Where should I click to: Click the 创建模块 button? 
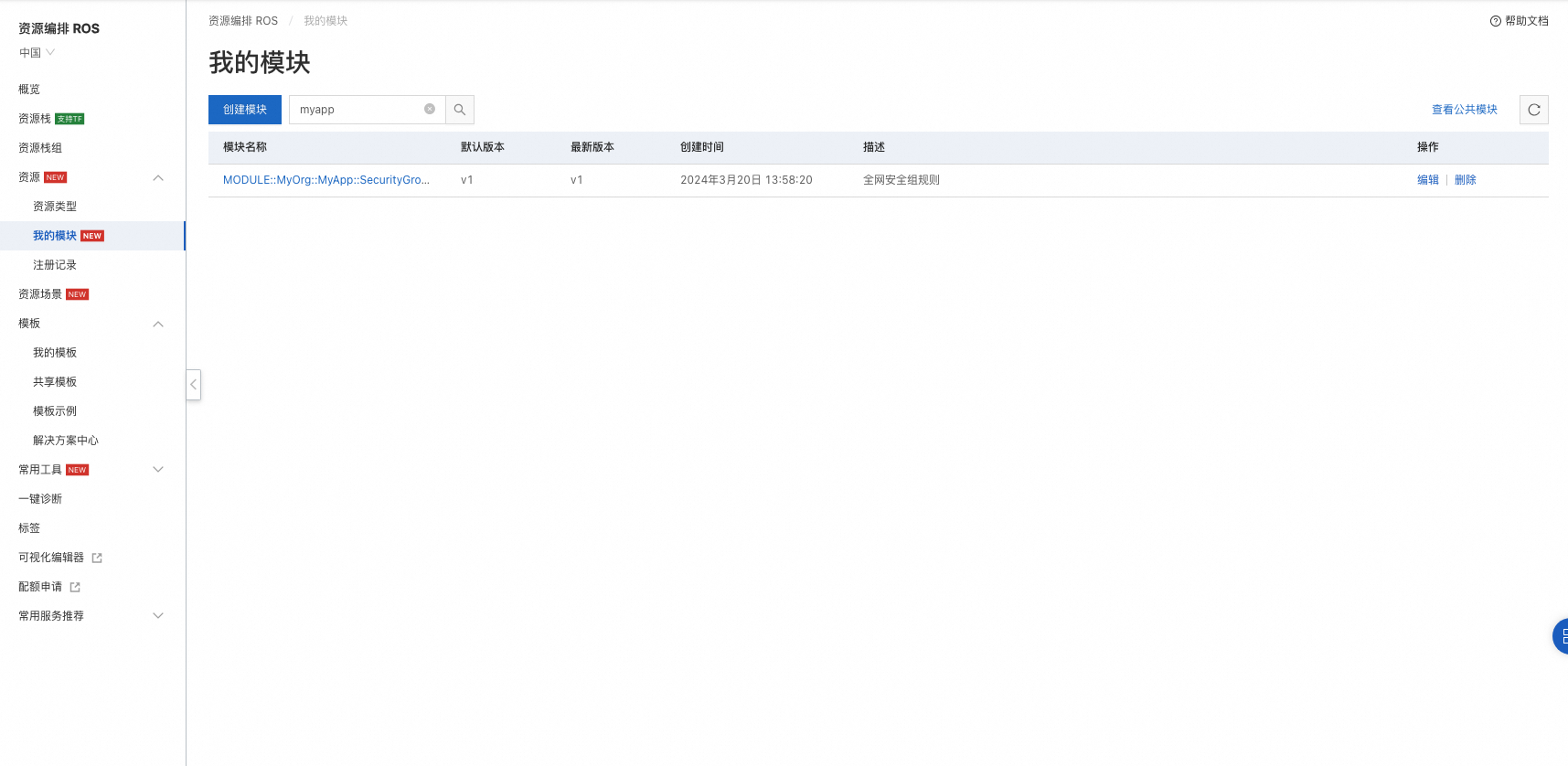click(245, 110)
